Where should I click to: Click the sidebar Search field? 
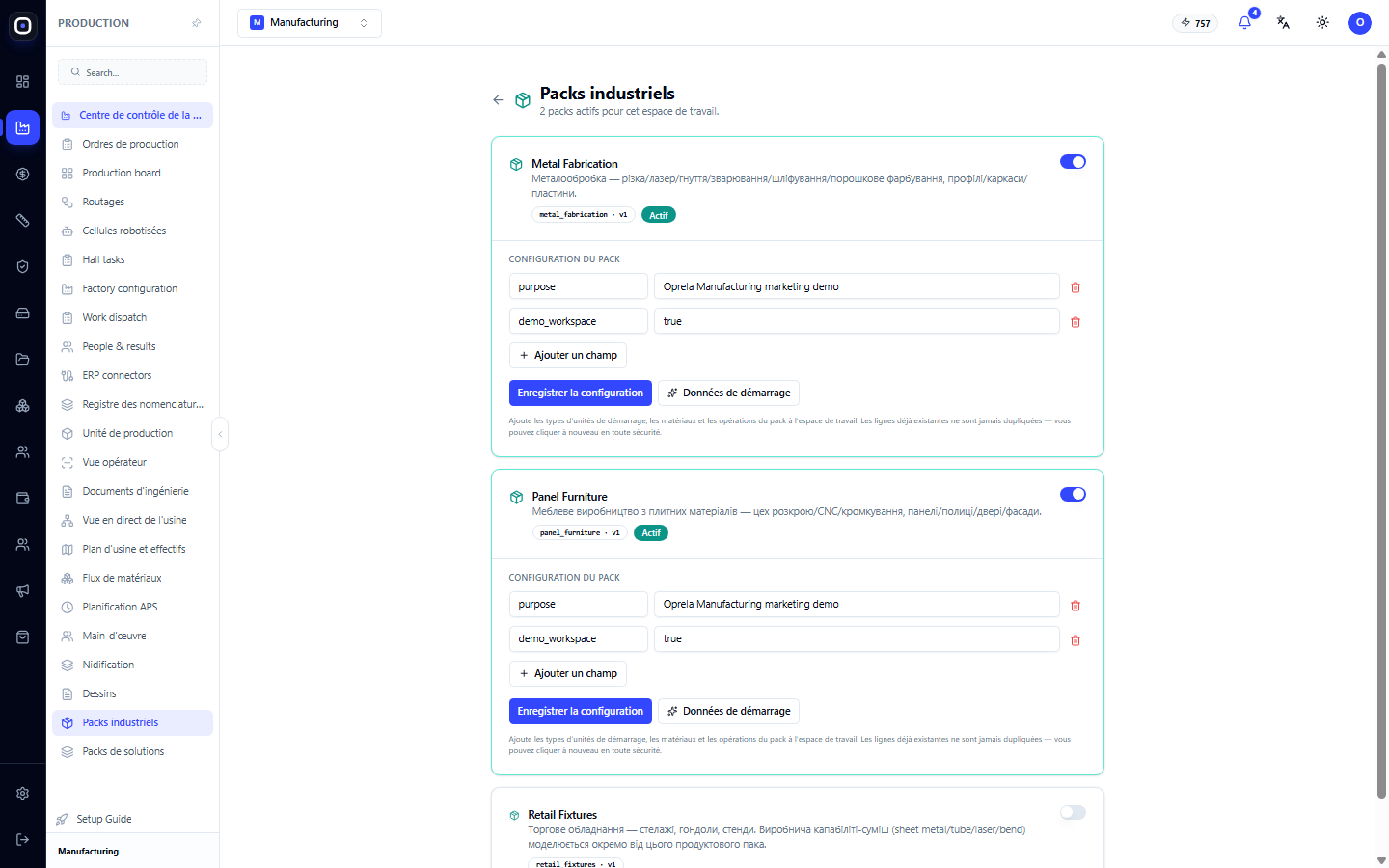pos(132,72)
